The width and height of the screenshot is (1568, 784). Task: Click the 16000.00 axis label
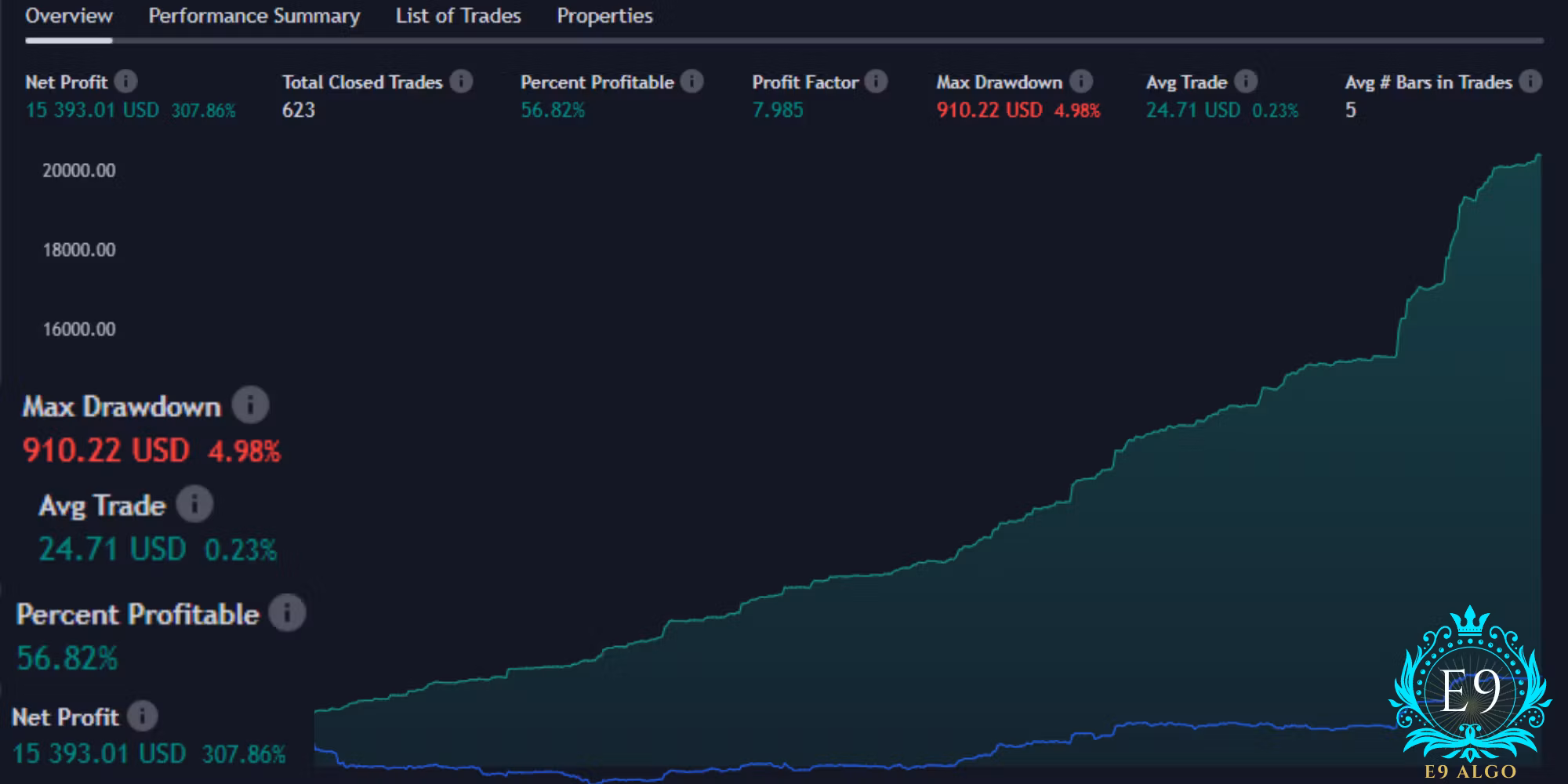(x=79, y=329)
